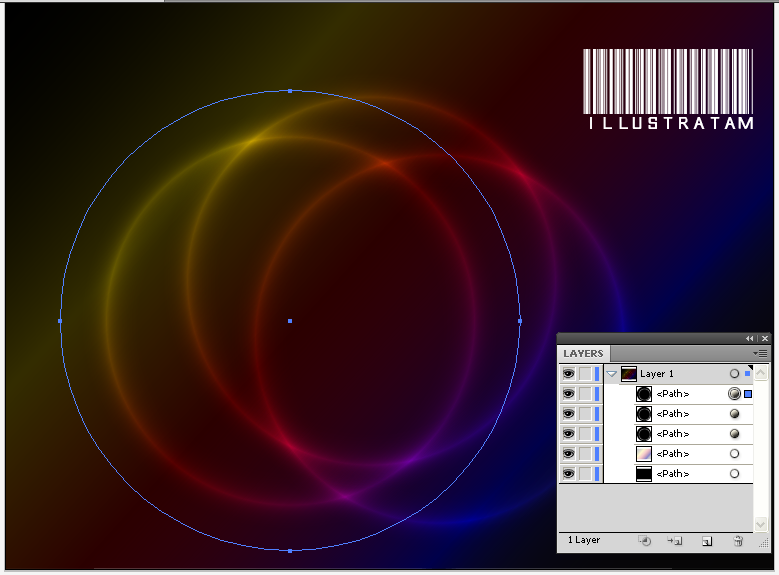The image size is (779, 575).
Task: Hide Layer 1 using its eye icon
Action: (568, 374)
